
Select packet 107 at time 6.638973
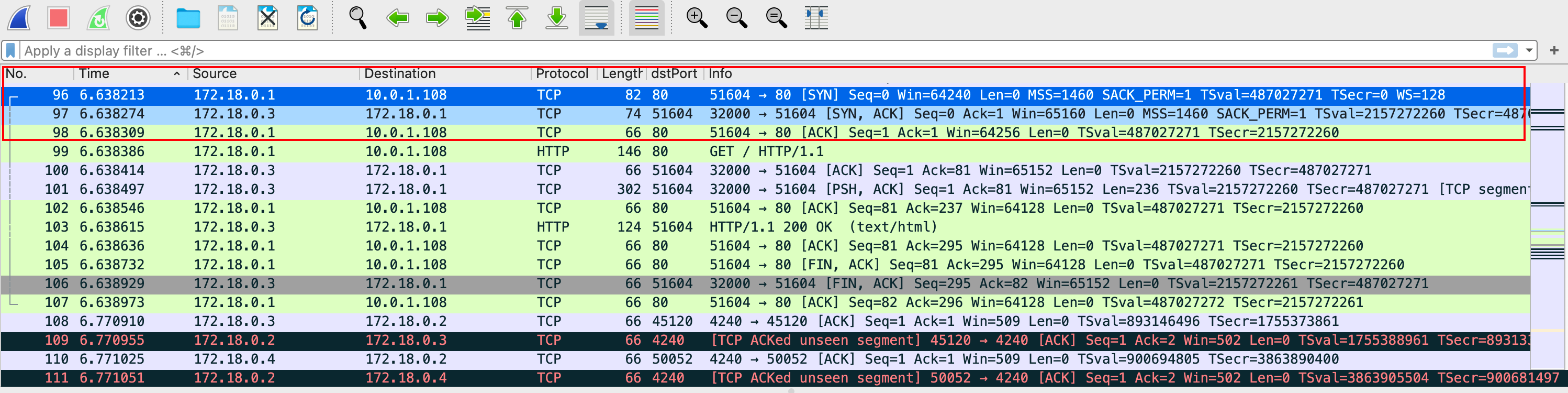coord(765,303)
